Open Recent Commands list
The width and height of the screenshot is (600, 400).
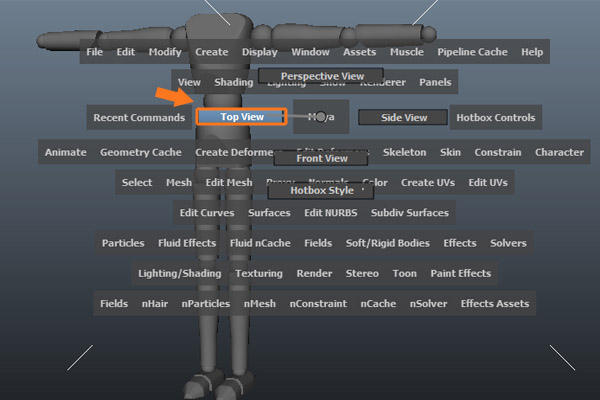click(x=139, y=118)
